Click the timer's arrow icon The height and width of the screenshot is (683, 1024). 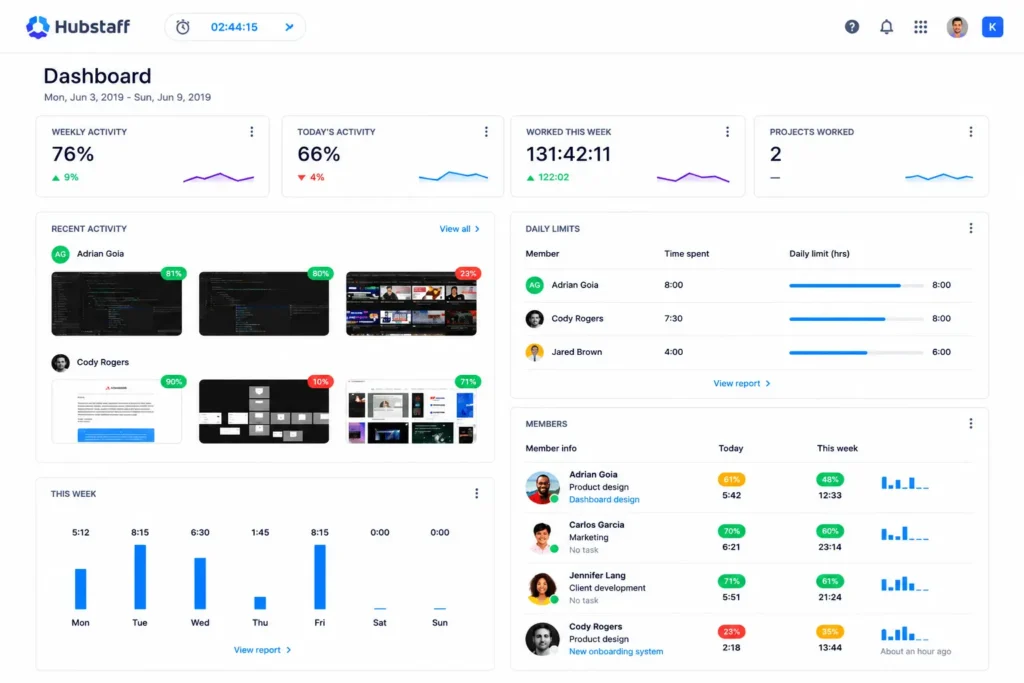[x=289, y=27]
